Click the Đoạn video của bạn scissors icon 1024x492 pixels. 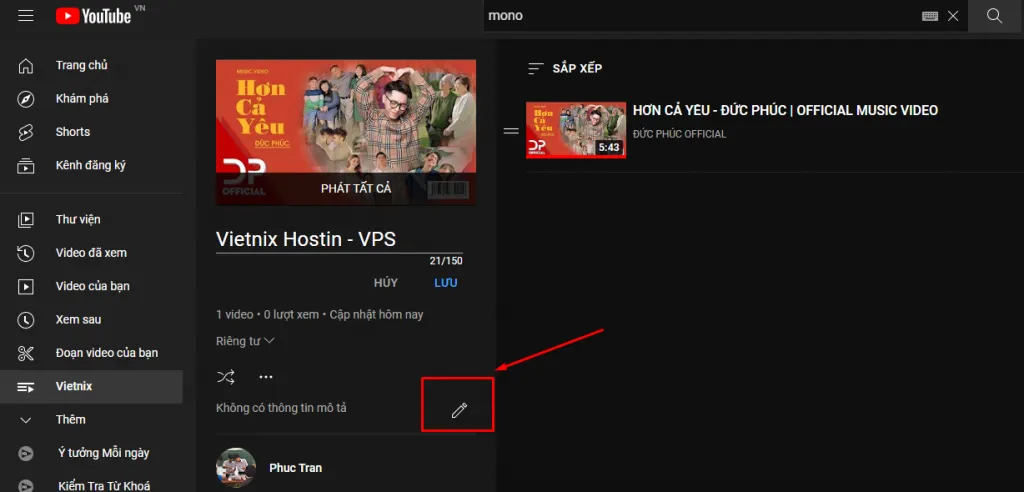25,353
